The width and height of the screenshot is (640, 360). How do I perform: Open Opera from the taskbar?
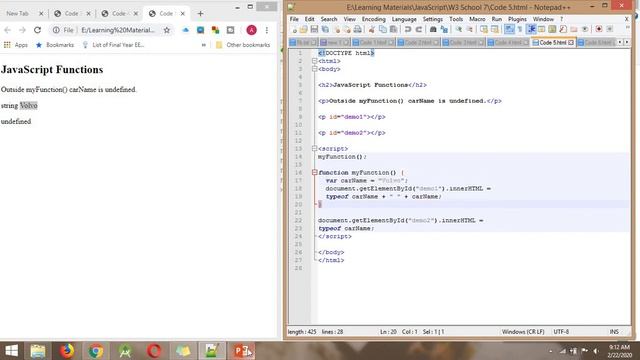(x=154, y=351)
